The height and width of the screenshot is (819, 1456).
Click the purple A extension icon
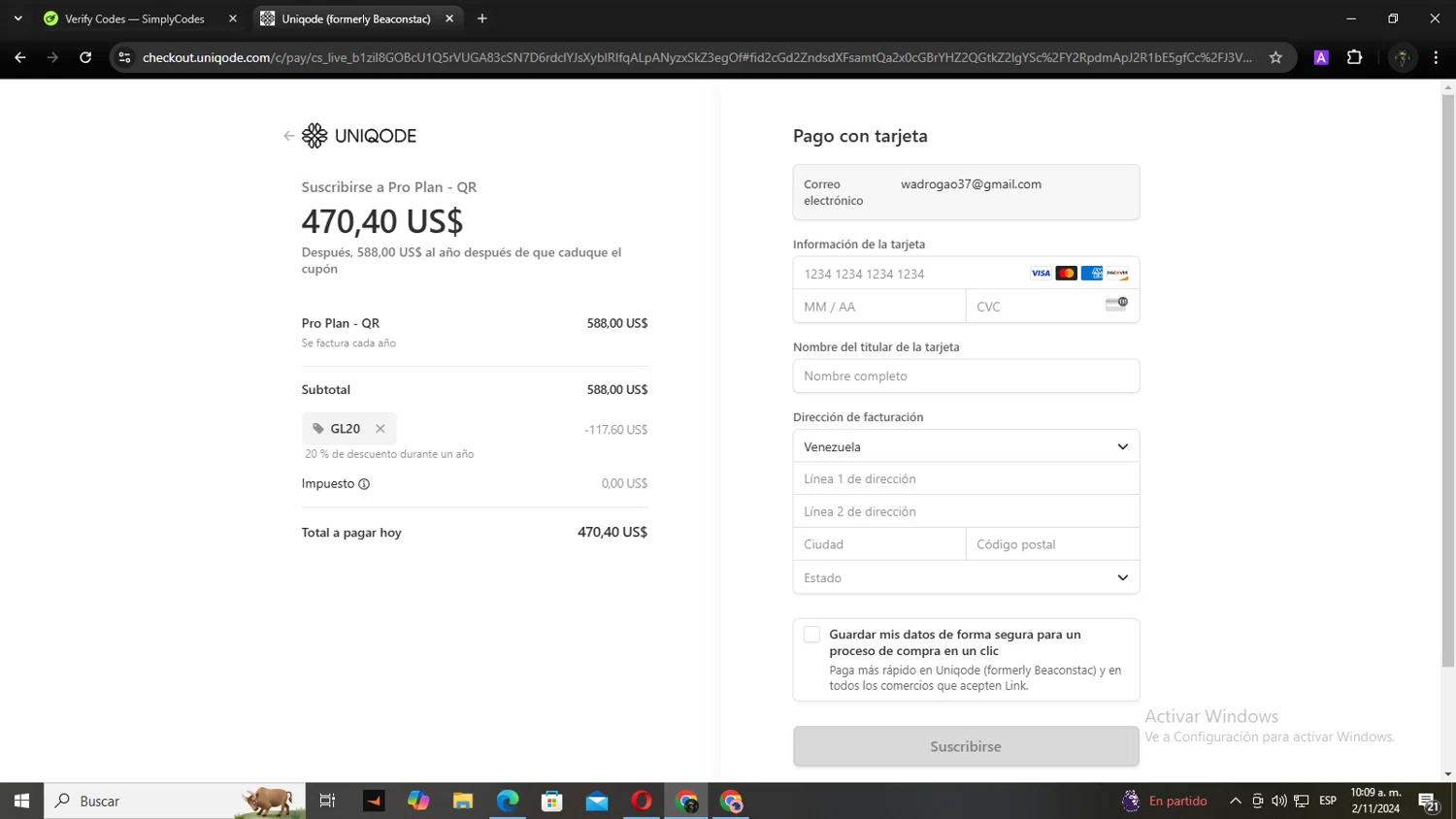point(1321,58)
